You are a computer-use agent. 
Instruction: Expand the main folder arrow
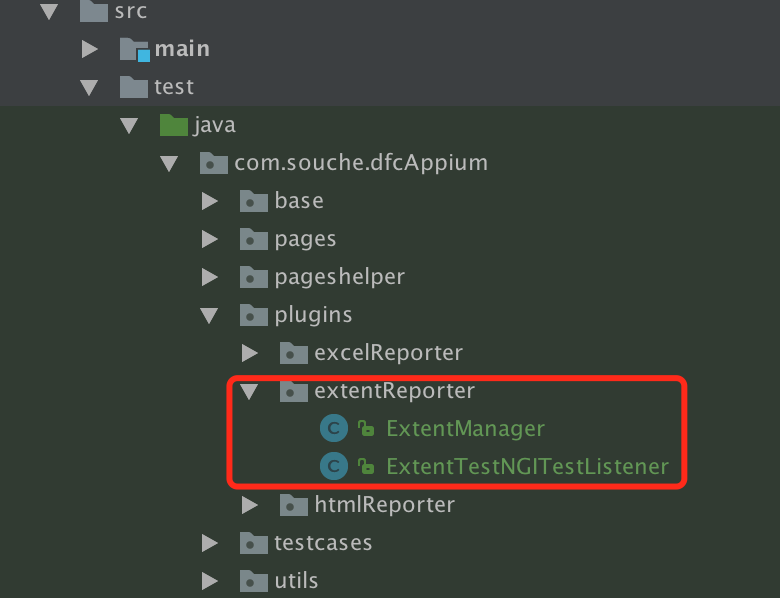(x=90, y=49)
